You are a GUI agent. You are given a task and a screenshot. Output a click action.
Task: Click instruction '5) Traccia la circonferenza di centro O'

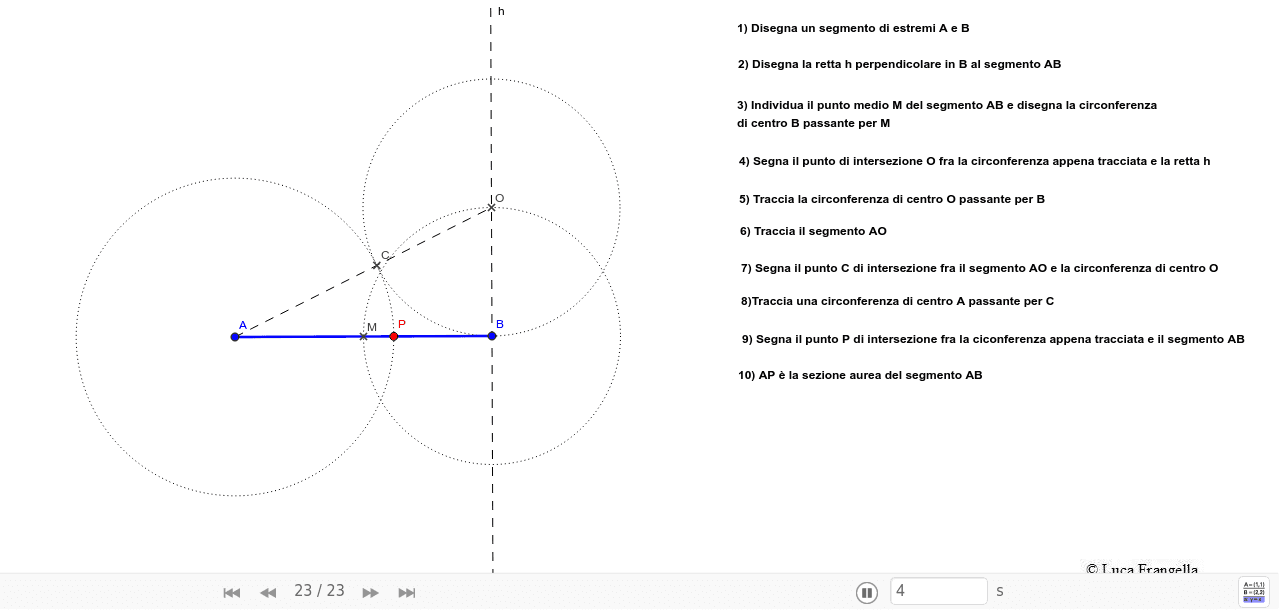click(892, 199)
